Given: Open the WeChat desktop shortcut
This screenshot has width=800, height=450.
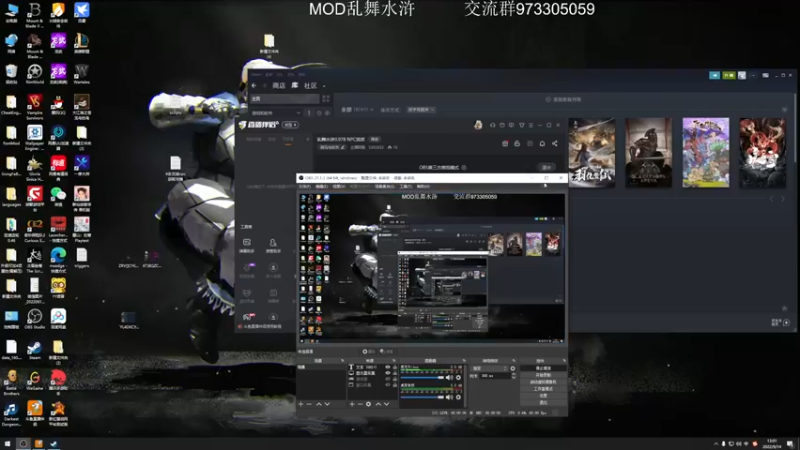Looking at the screenshot, I should [x=58, y=196].
